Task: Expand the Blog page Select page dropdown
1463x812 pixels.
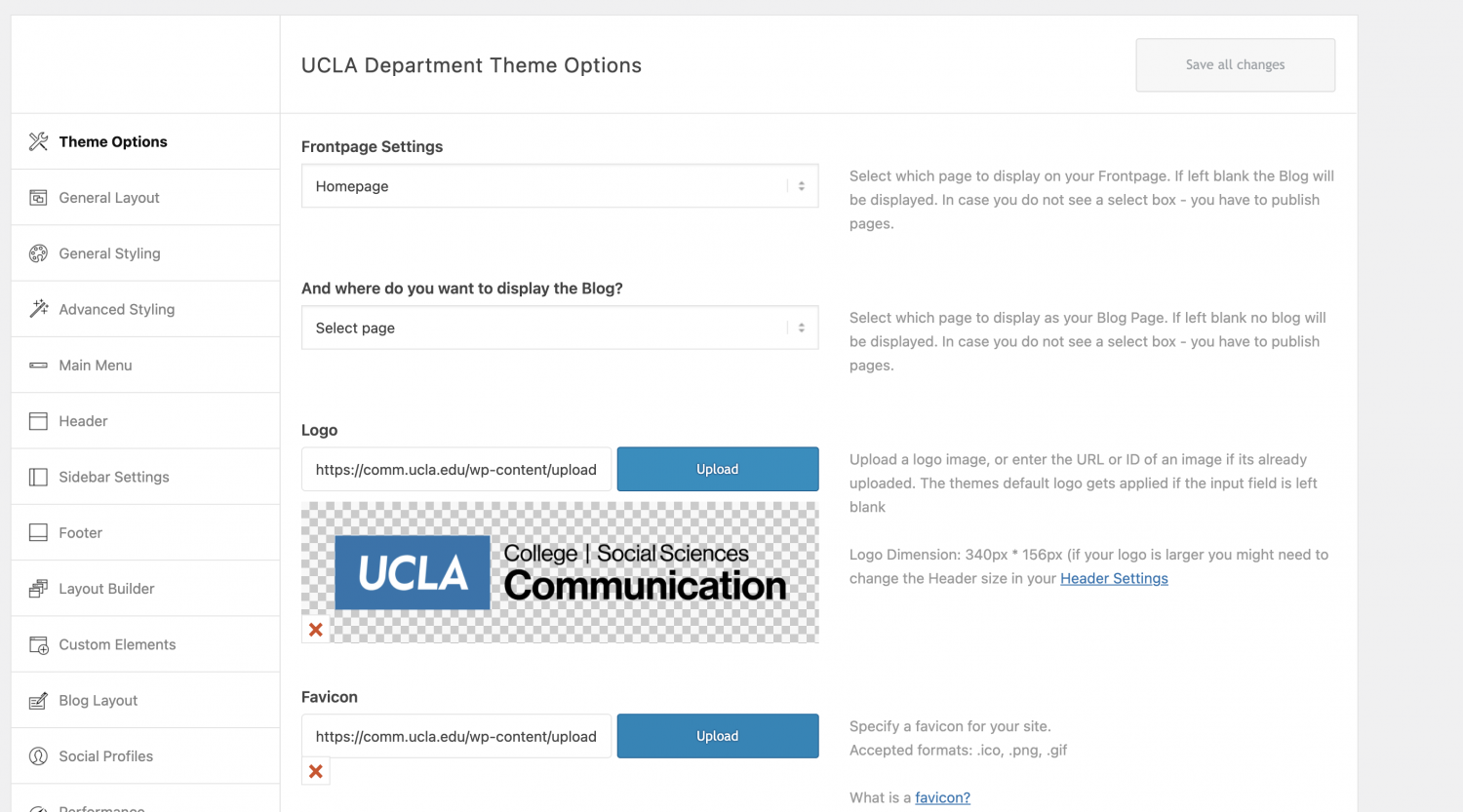Action: 560,328
